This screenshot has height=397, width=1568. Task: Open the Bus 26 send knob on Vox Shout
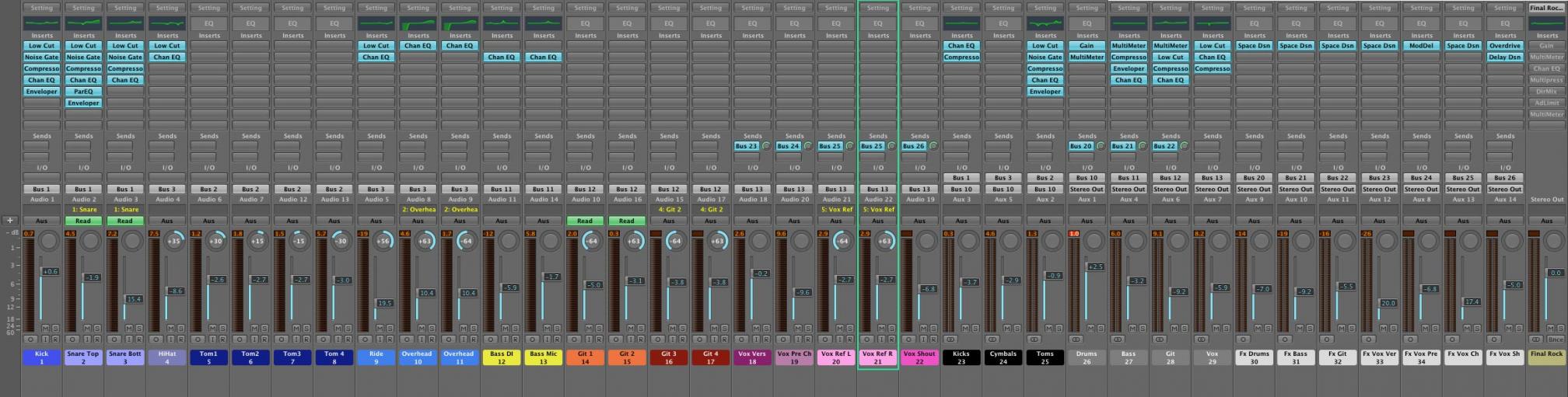click(933, 146)
